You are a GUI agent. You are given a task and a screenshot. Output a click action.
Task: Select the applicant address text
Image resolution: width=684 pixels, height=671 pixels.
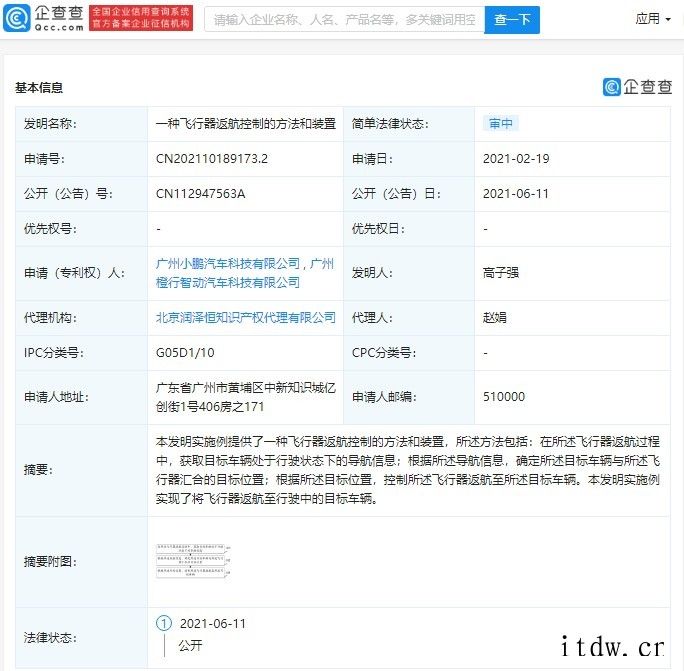(246, 397)
